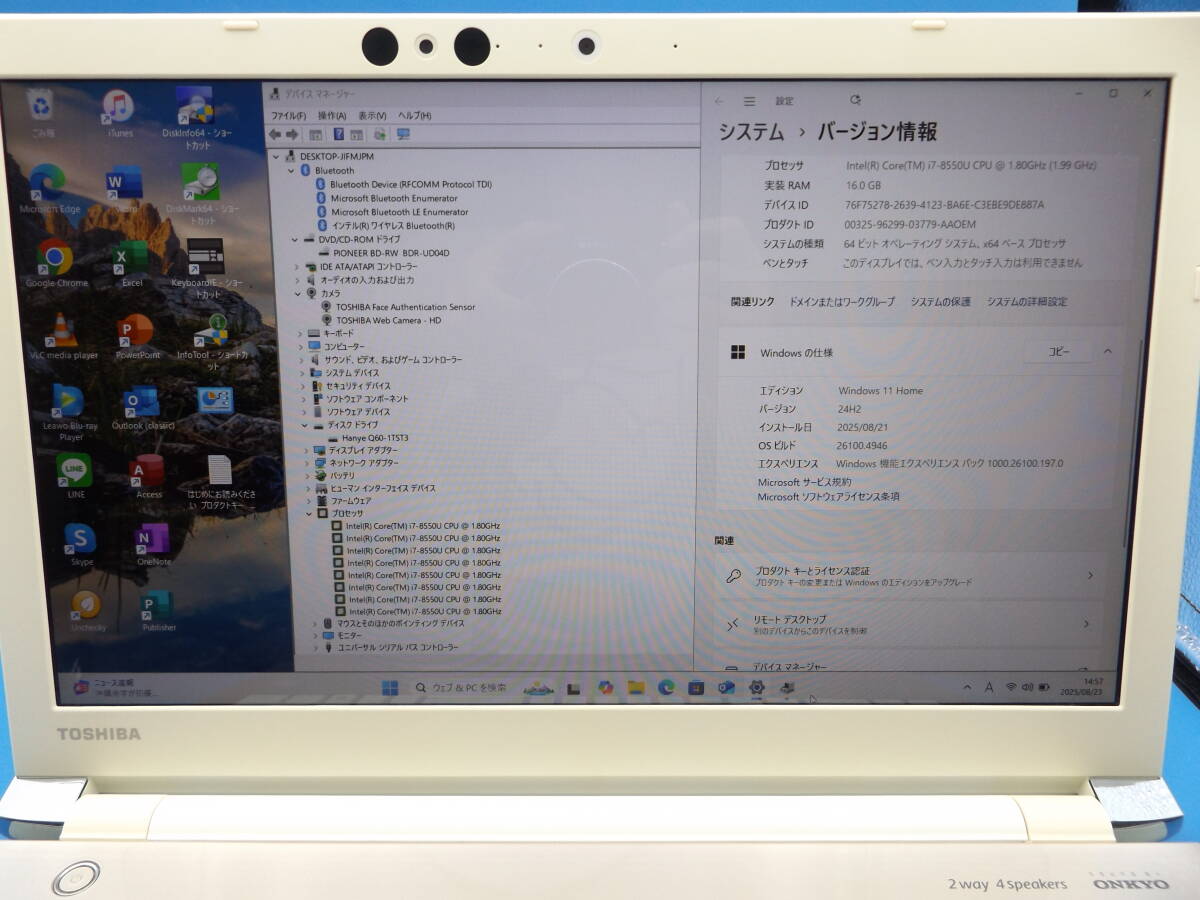1200x900 pixels.
Task: Open Microsoft ソフトウェアライセンス条項 link
Action: pyautogui.click(x=828, y=497)
